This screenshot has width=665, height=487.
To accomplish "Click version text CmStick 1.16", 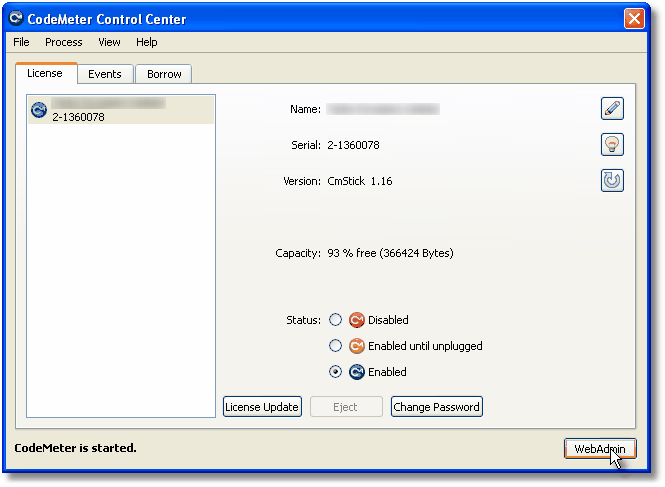I will pyautogui.click(x=360, y=181).
